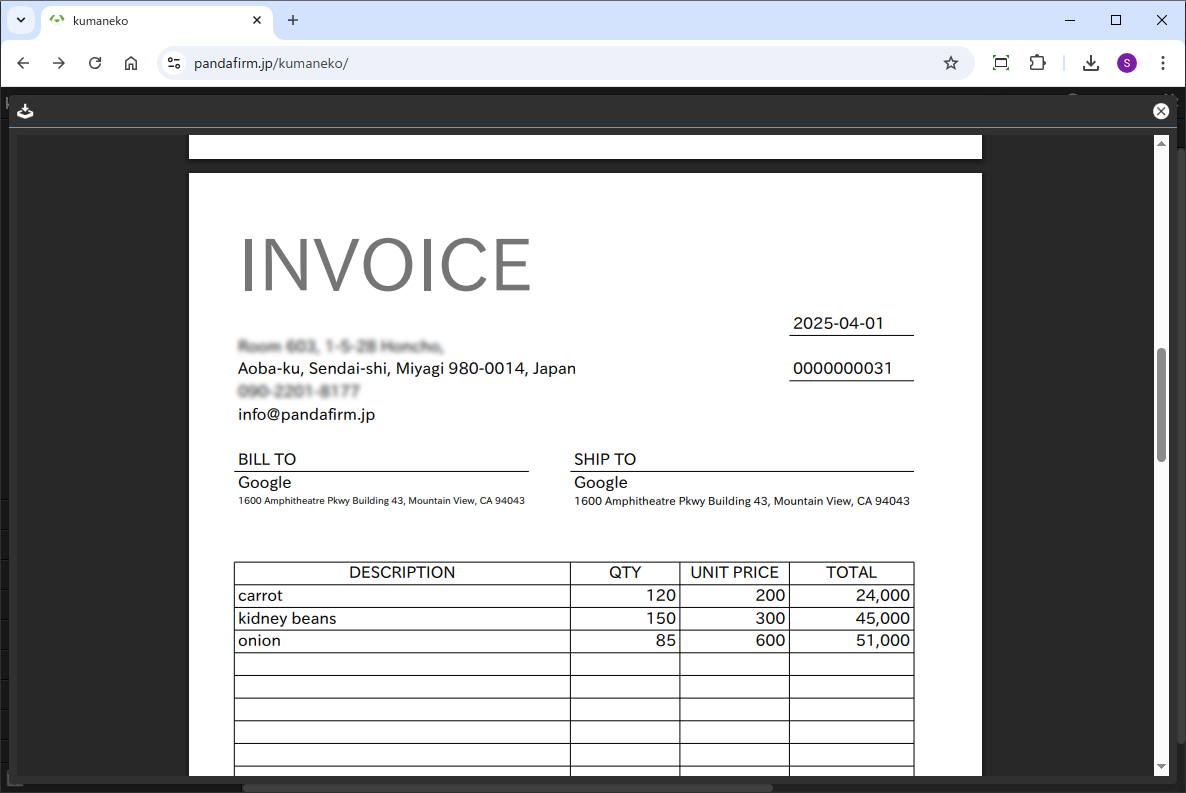Screen dimensions: 1186x793
Task: Download the invoice PDF from viewer toolbar
Action: click(25, 111)
